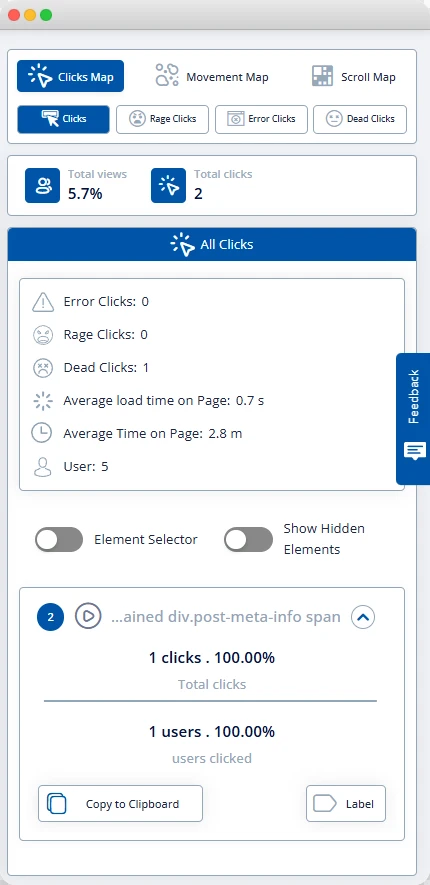Enable the Element Selector toggle

tap(59, 540)
